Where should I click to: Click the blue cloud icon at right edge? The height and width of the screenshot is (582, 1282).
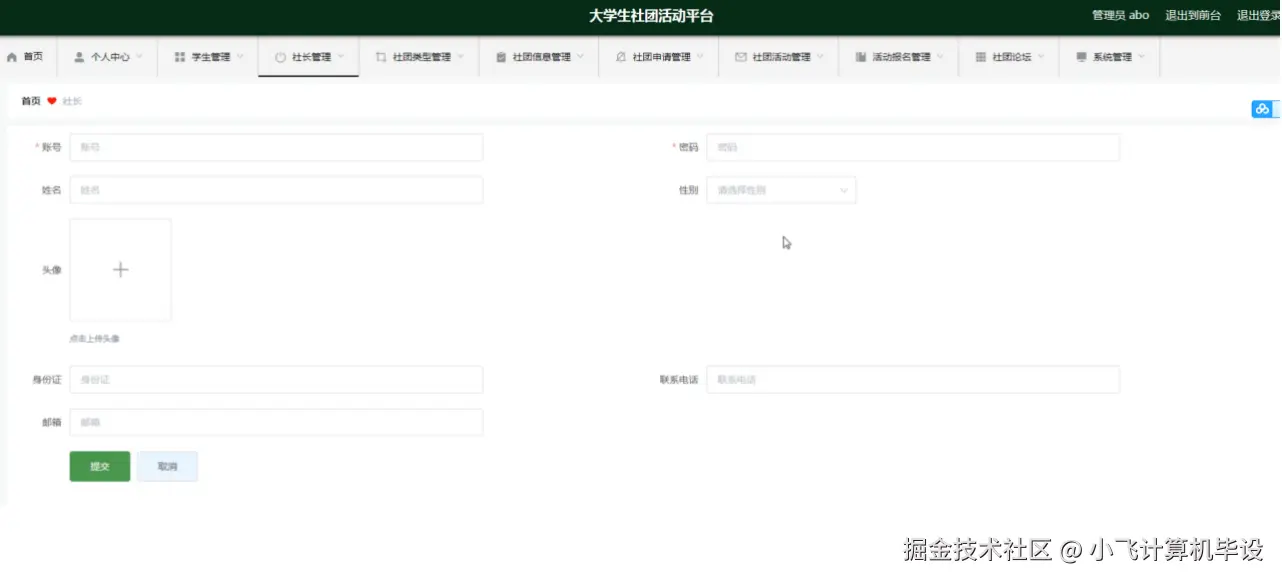pyautogui.click(x=1262, y=109)
